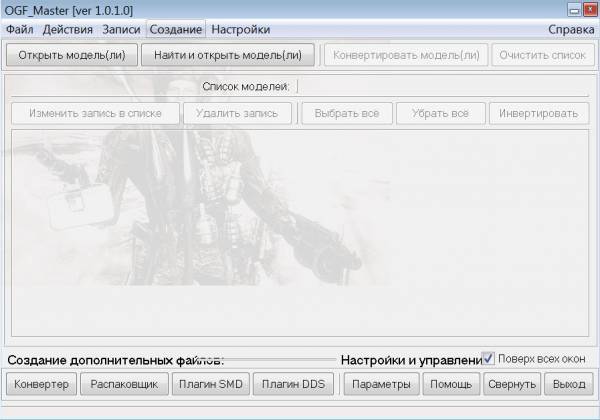Open the Настройки menu

click(x=241, y=29)
